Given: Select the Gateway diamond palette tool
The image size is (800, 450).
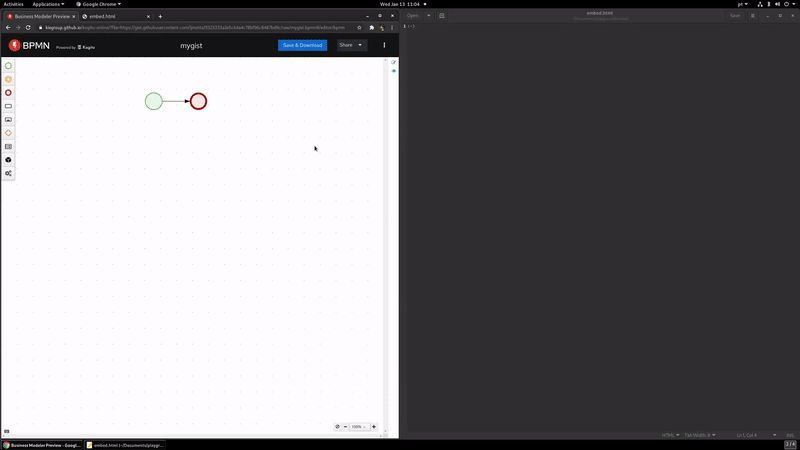Looking at the screenshot, I should (9, 133).
